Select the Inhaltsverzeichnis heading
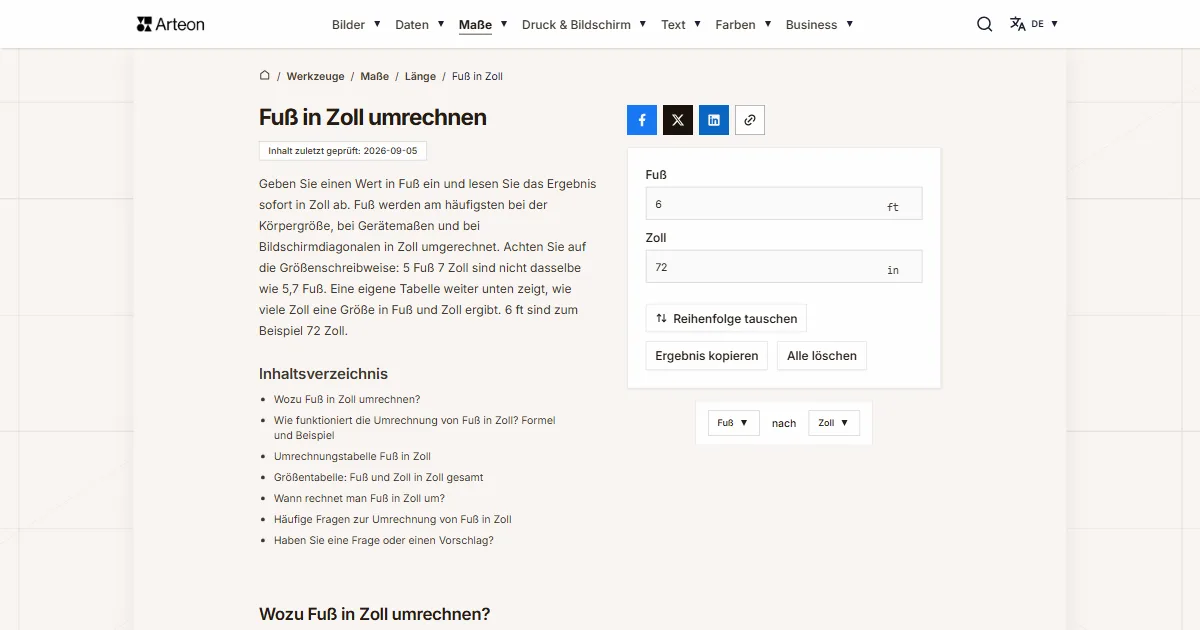This screenshot has width=1200, height=630. click(323, 374)
